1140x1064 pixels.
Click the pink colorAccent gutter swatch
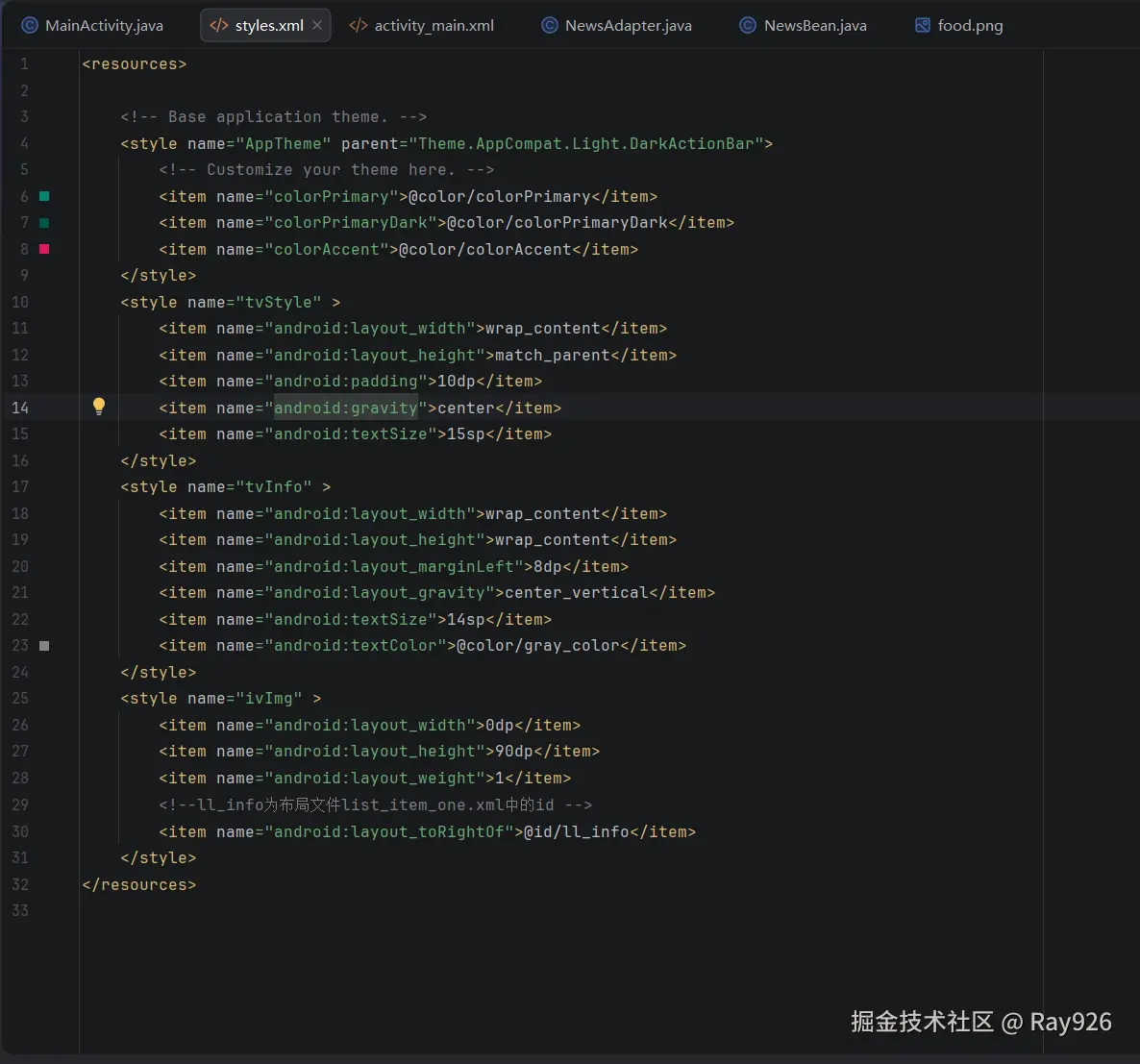click(44, 249)
